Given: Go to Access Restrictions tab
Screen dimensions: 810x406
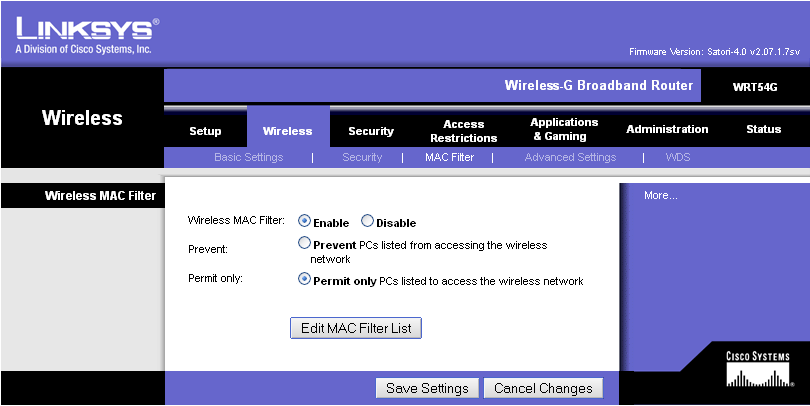Looking at the screenshot, I should [463, 131].
